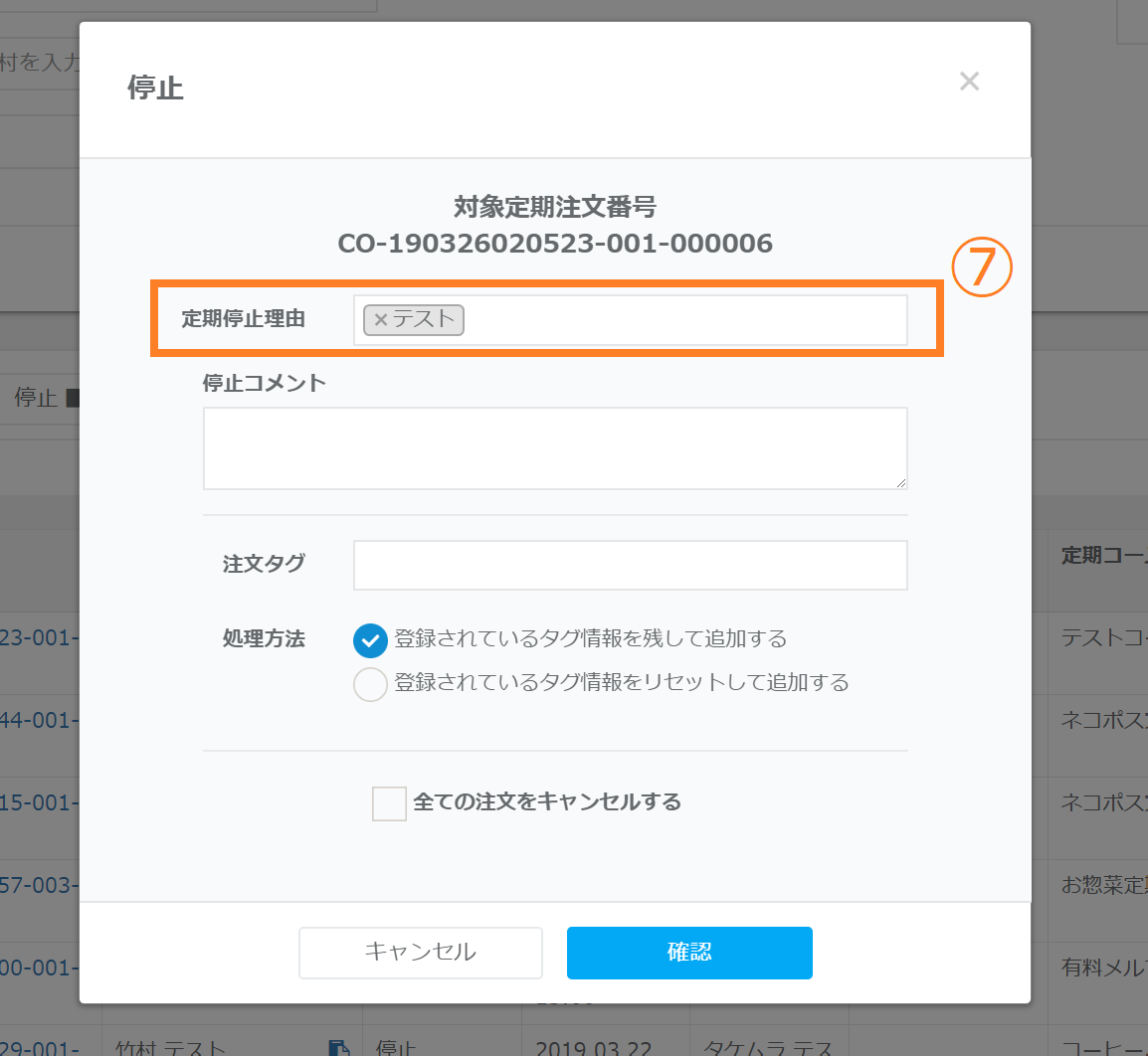Viewport: 1148px width, 1056px height.
Task: Open the 定期停止理由 tag selector field
Action: point(684,320)
